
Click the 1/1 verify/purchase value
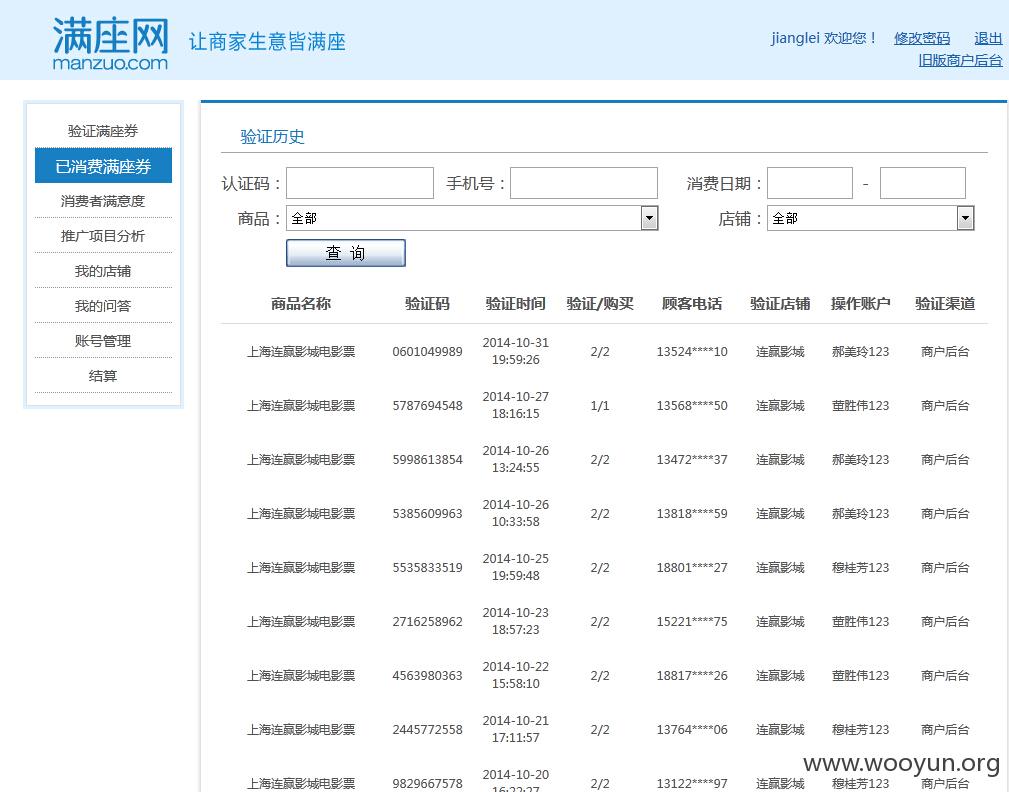coord(600,406)
